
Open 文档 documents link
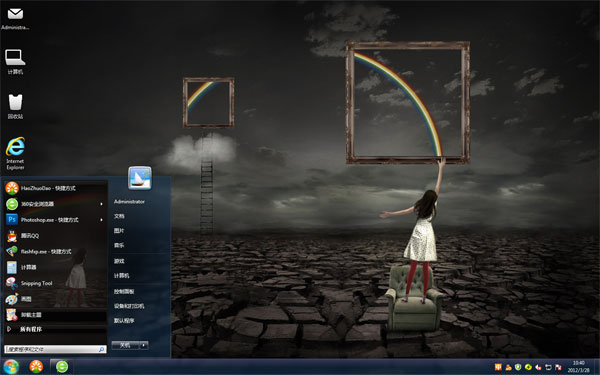click(119, 216)
